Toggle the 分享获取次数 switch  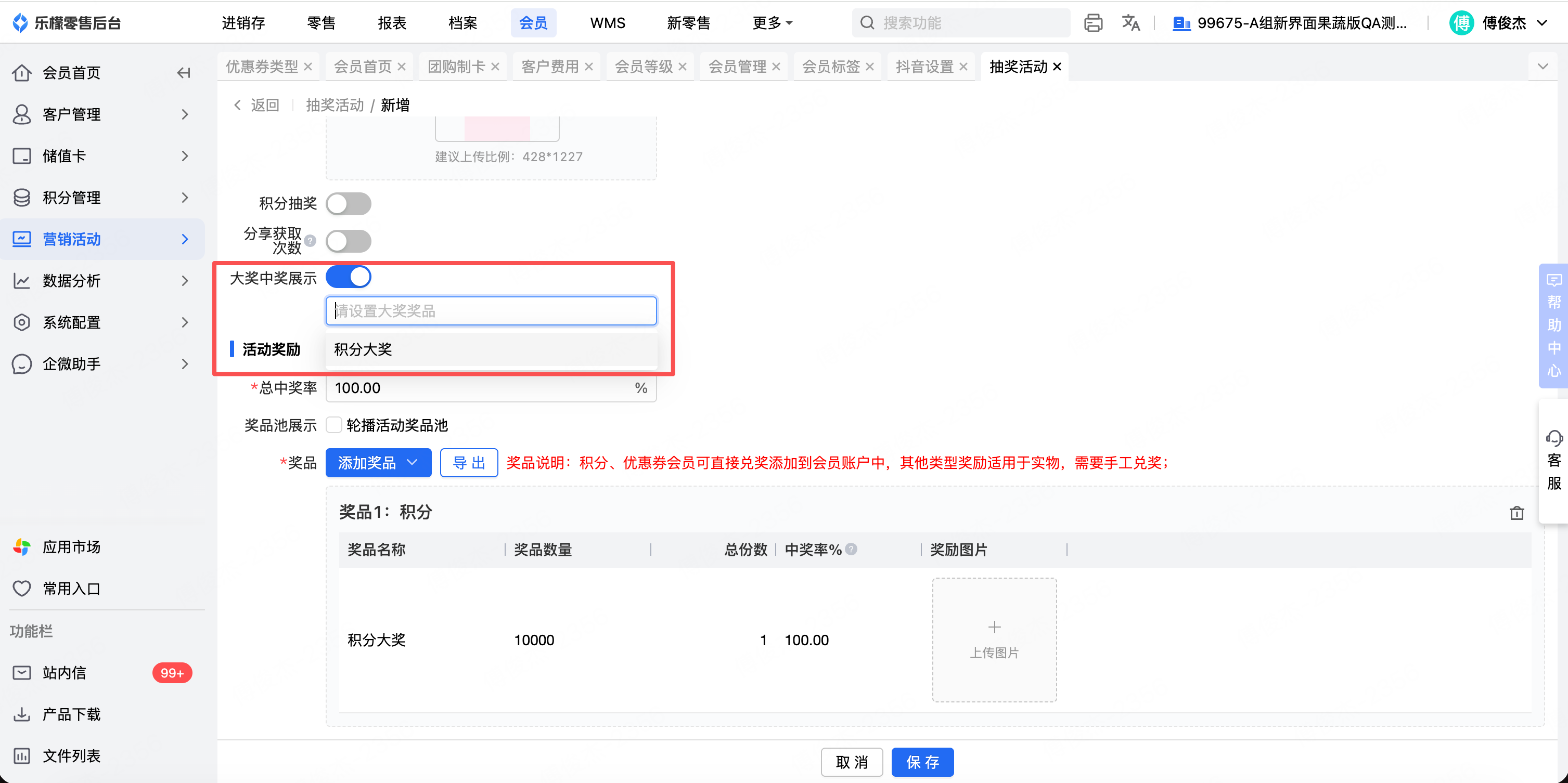[348, 241]
